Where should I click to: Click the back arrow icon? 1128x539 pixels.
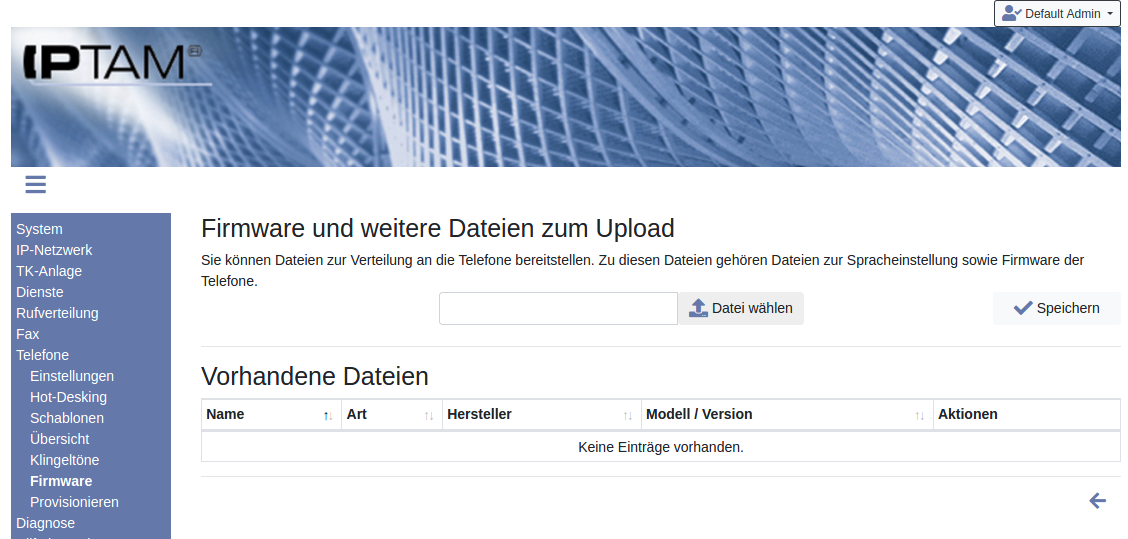click(x=1097, y=501)
